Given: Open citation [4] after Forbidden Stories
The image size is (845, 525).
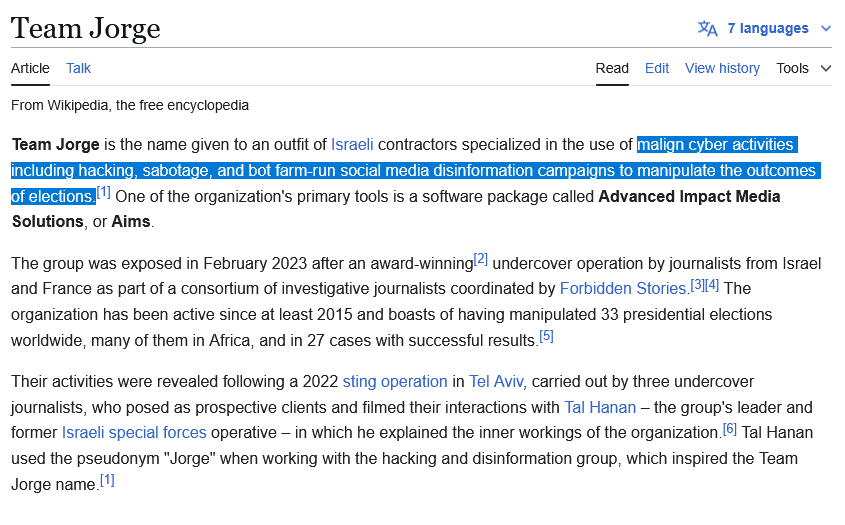Looking at the screenshot, I should coord(712,285).
